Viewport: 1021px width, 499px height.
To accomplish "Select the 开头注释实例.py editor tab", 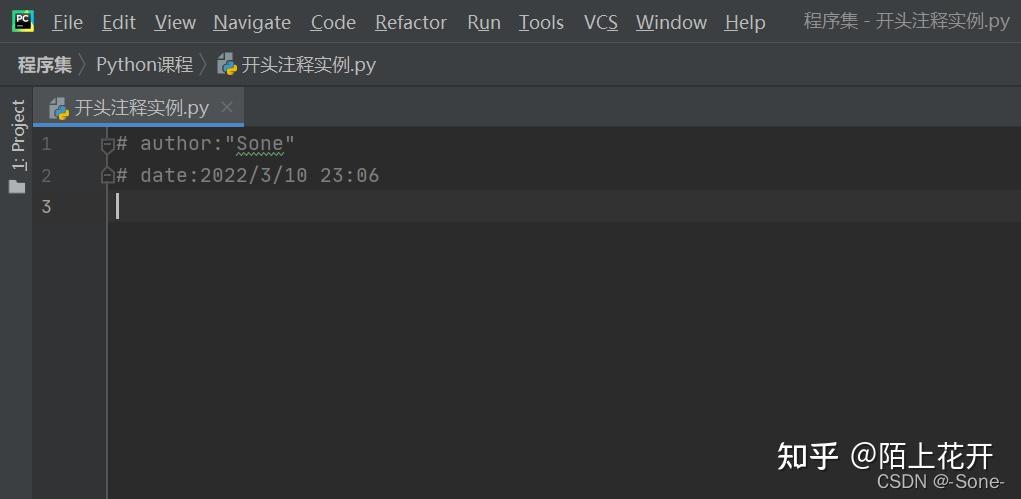I will [x=139, y=107].
